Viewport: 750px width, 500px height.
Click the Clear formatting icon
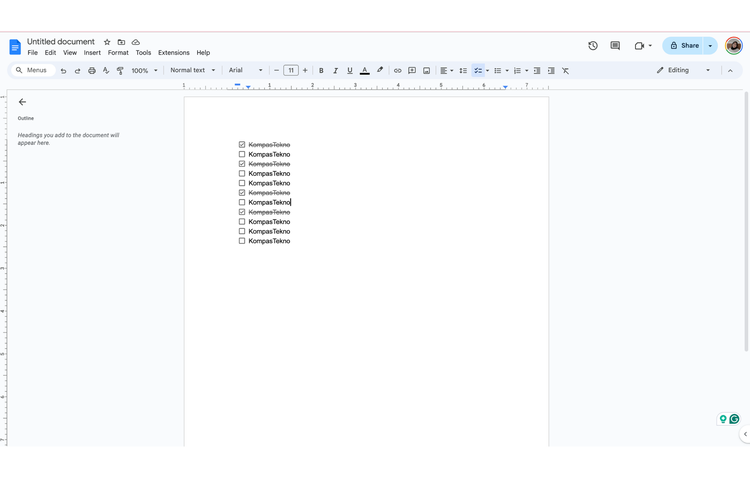click(565, 71)
